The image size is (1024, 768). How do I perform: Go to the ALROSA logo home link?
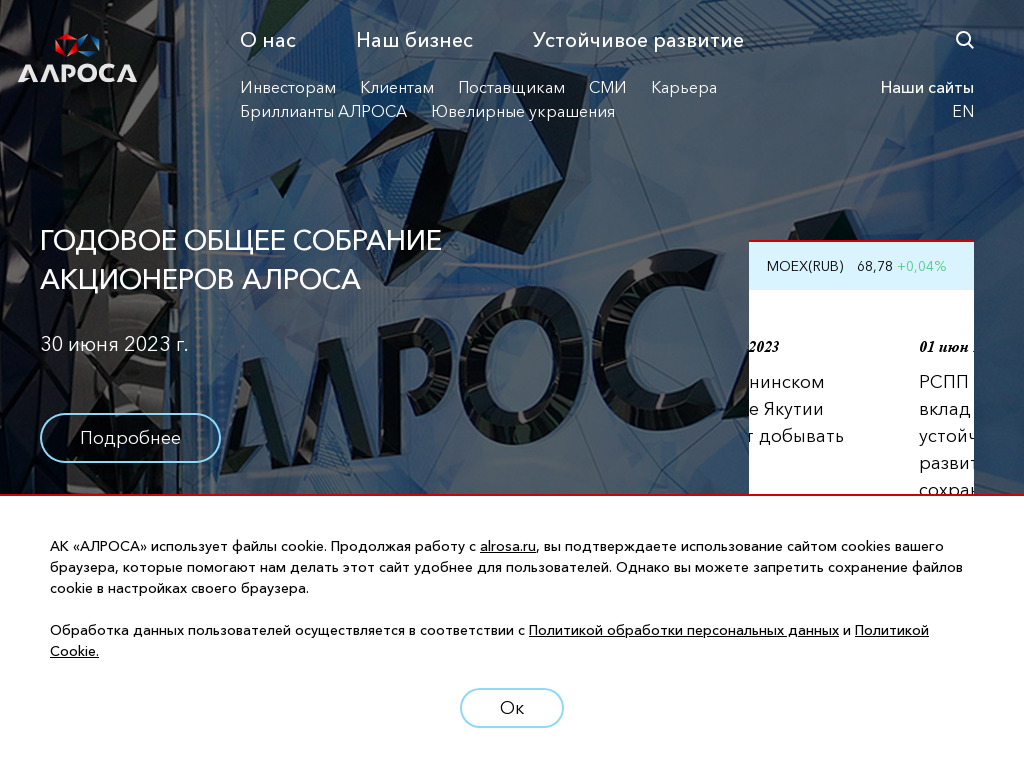[78, 58]
